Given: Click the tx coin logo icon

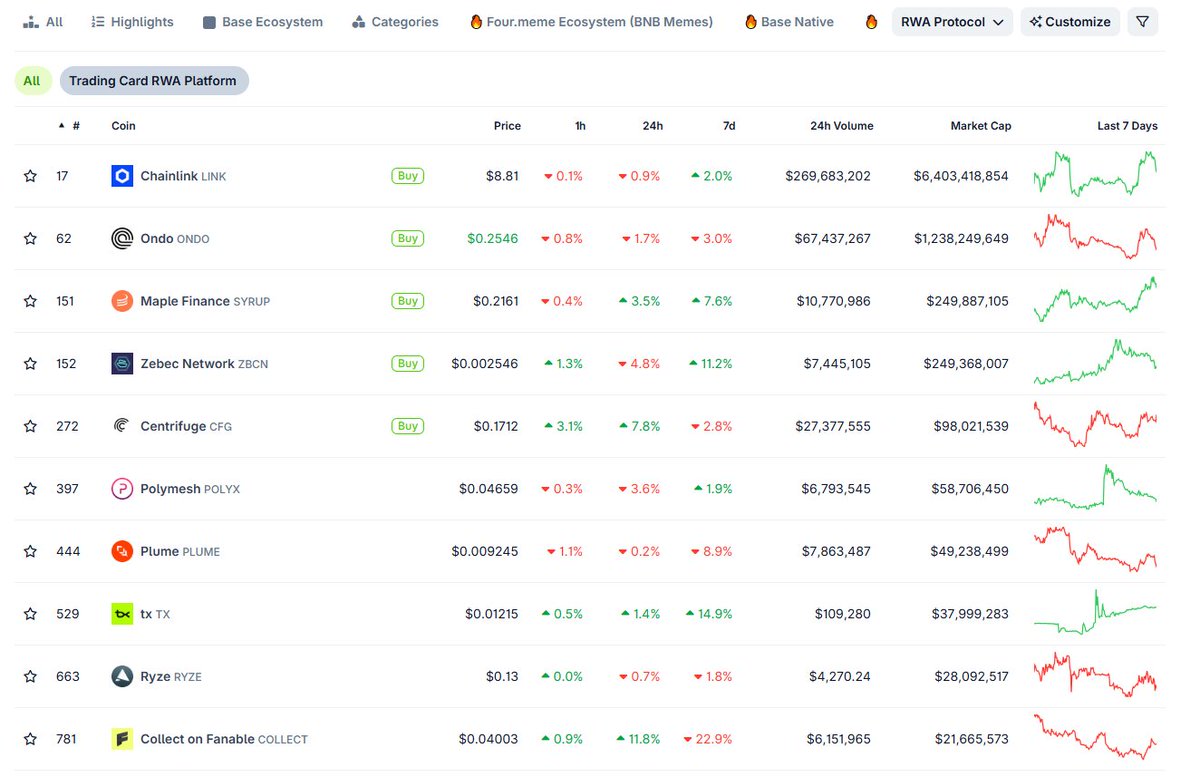Looking at the screenshot, I should pos(122,614).
